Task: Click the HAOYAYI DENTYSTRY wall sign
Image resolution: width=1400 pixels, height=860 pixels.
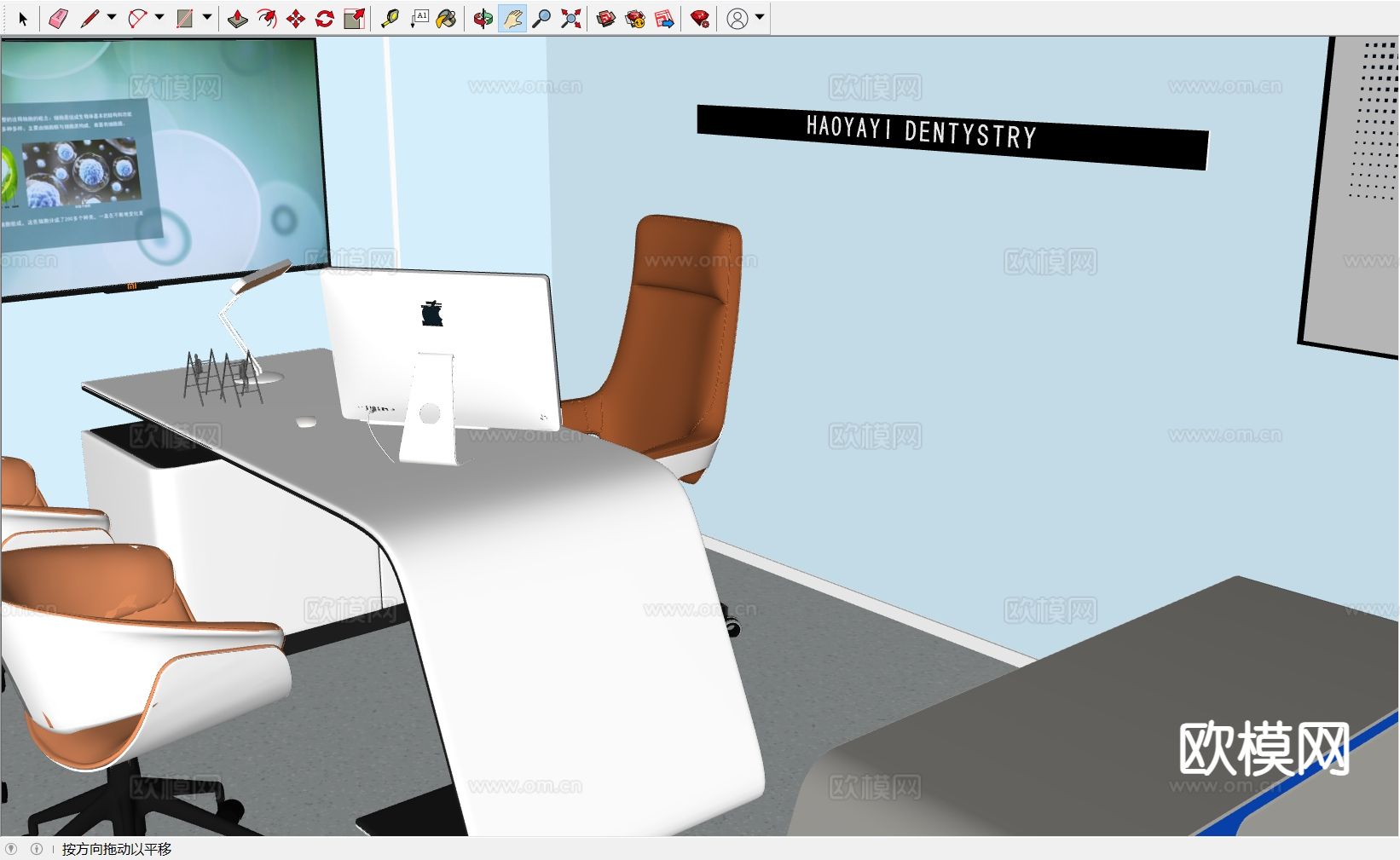Action: (952, 137)
